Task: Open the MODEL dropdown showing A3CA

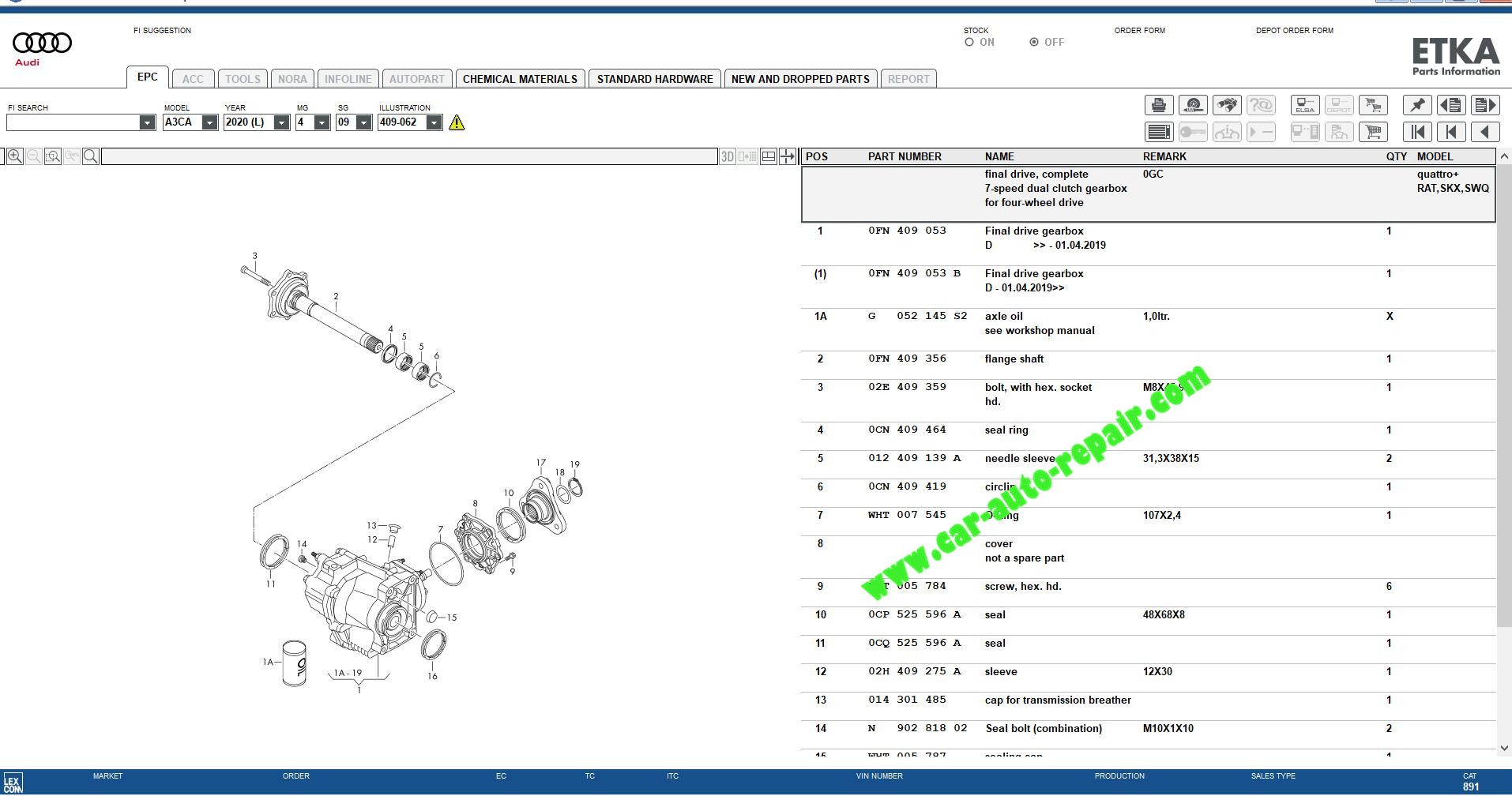Action: [x=209, y=122]
